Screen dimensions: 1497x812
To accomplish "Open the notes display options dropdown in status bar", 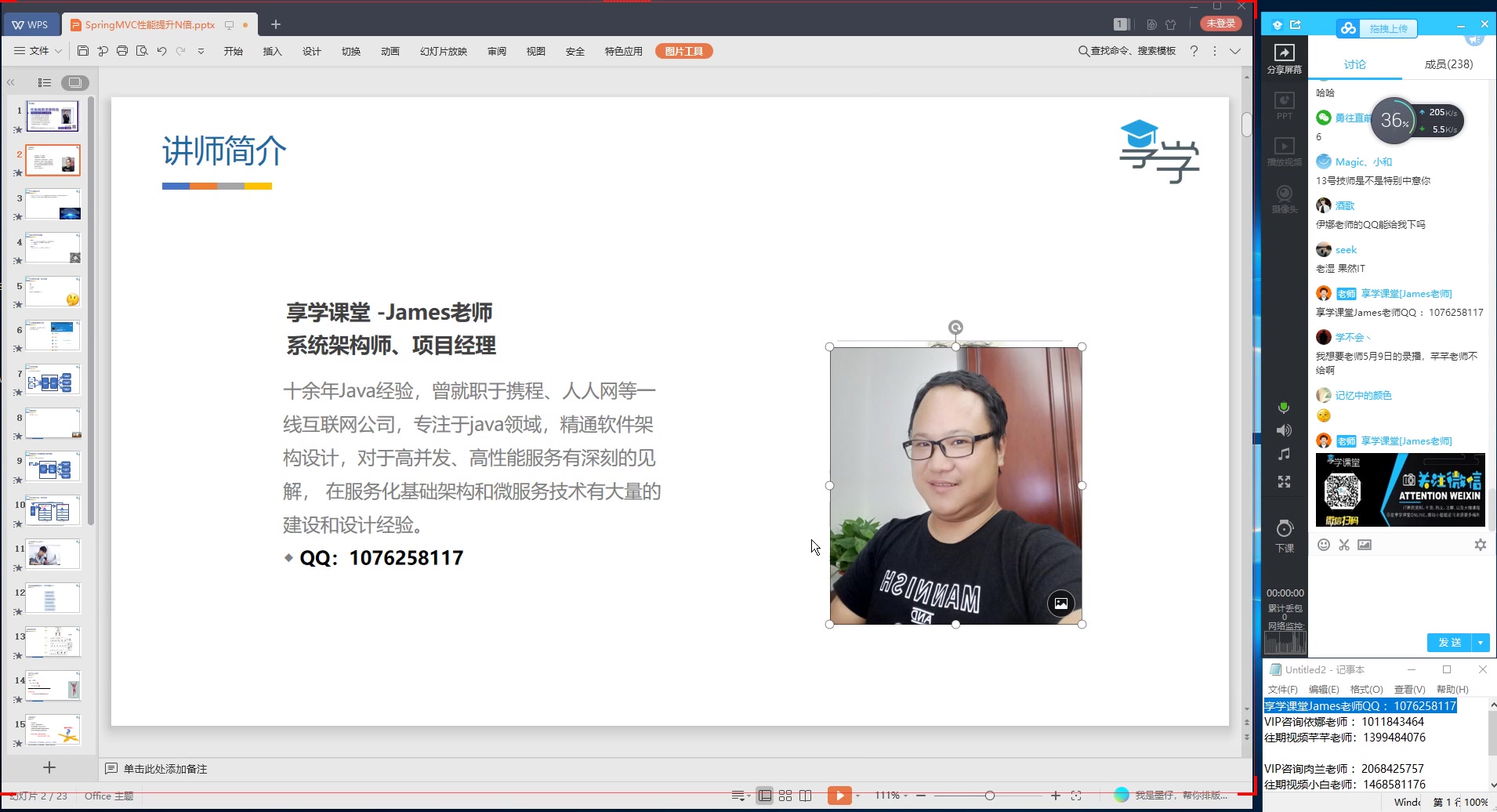I will pyautogui.click(x=741, y=796).
